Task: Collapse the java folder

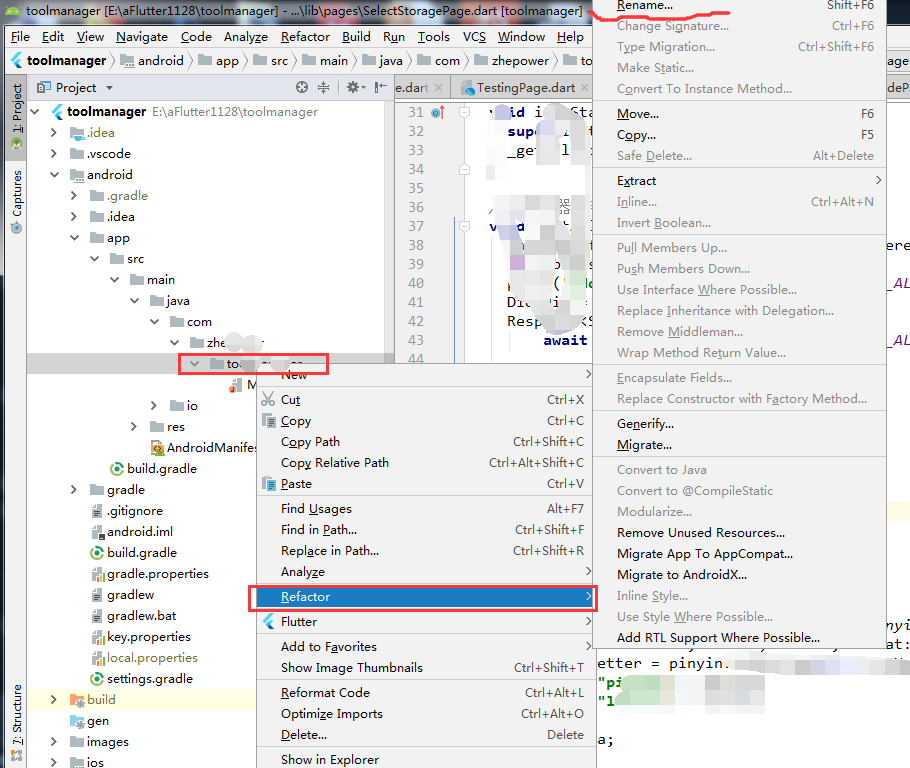Action: point(135,301)
